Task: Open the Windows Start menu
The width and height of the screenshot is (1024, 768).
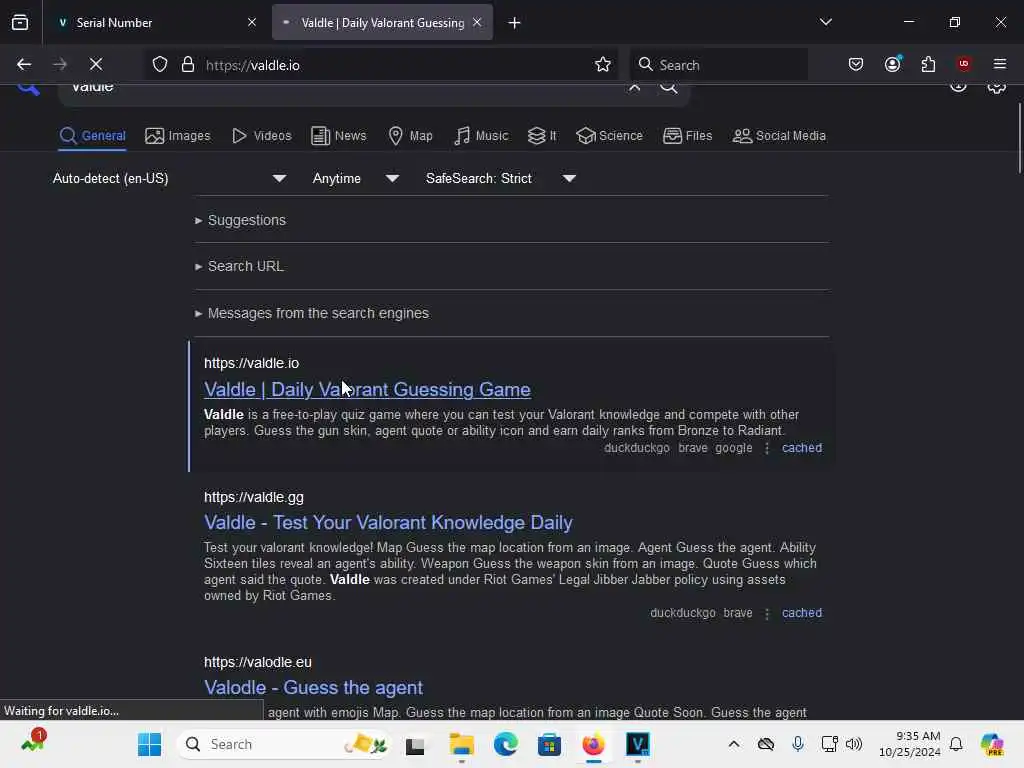Action: tap(150, 744)
